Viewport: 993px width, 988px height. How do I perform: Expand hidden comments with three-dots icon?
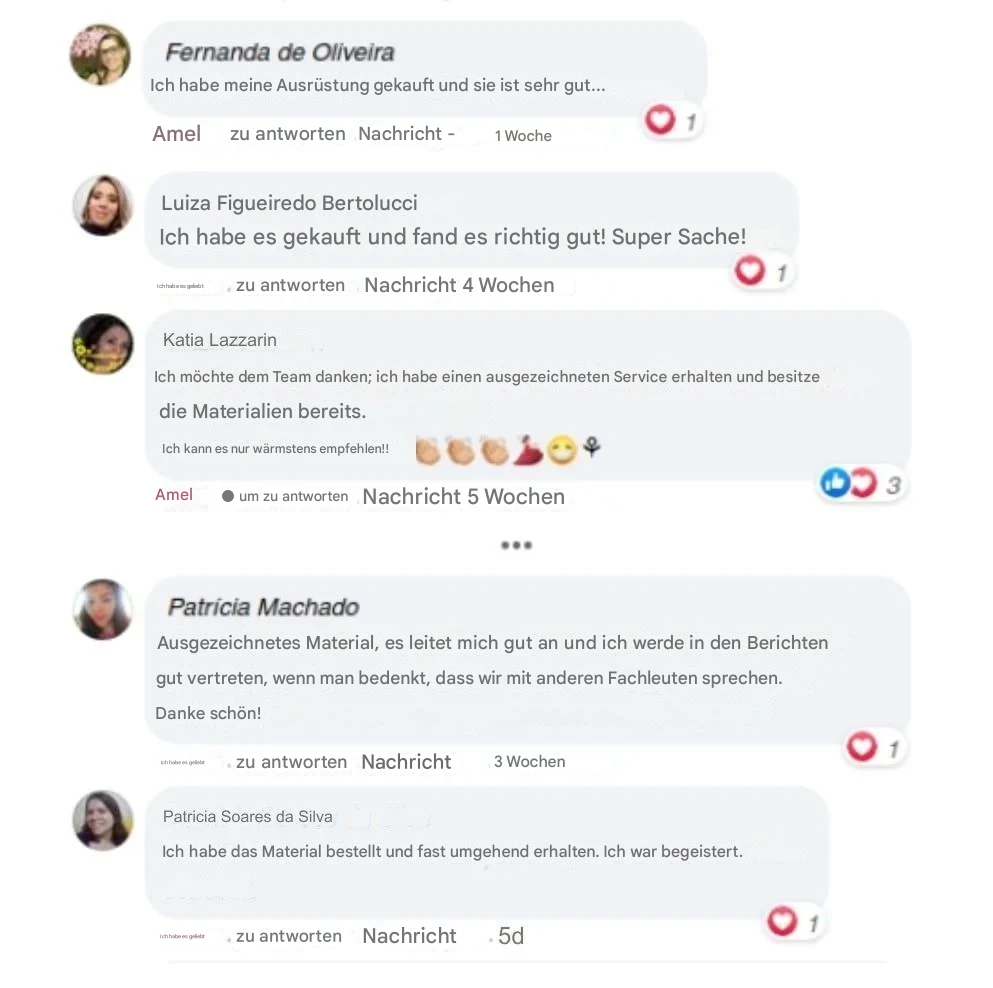(x=516, y=545)
